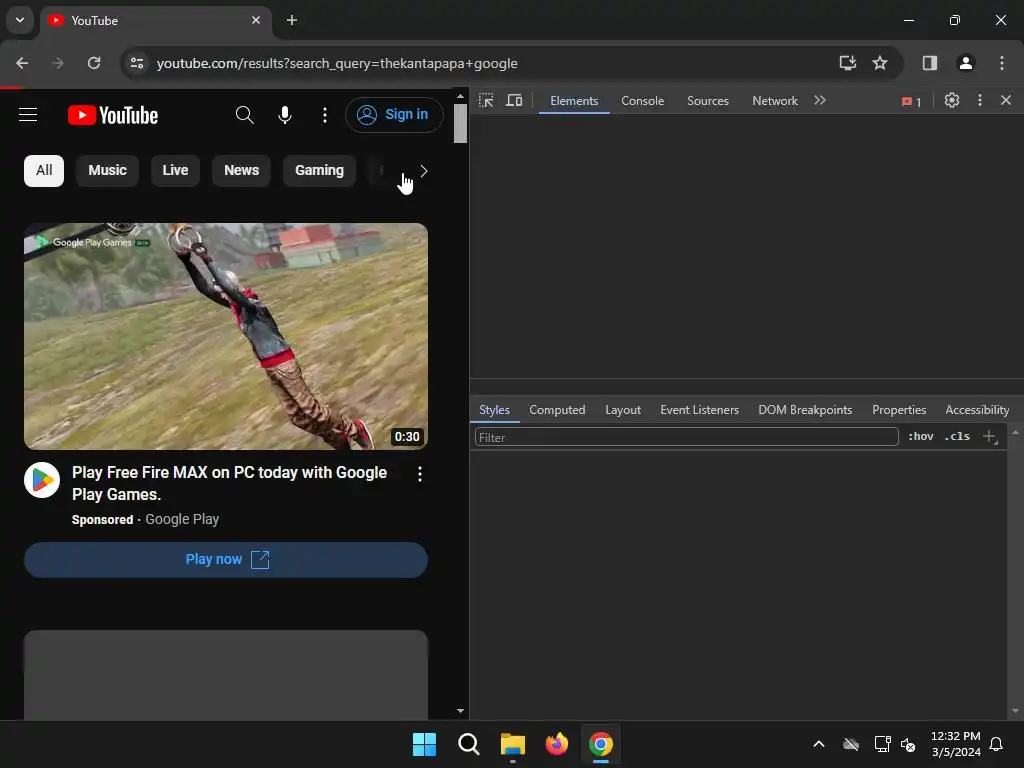Open the Event Listeners pane tab
This screenshot has height=768, width=1024.
point(699,410)
